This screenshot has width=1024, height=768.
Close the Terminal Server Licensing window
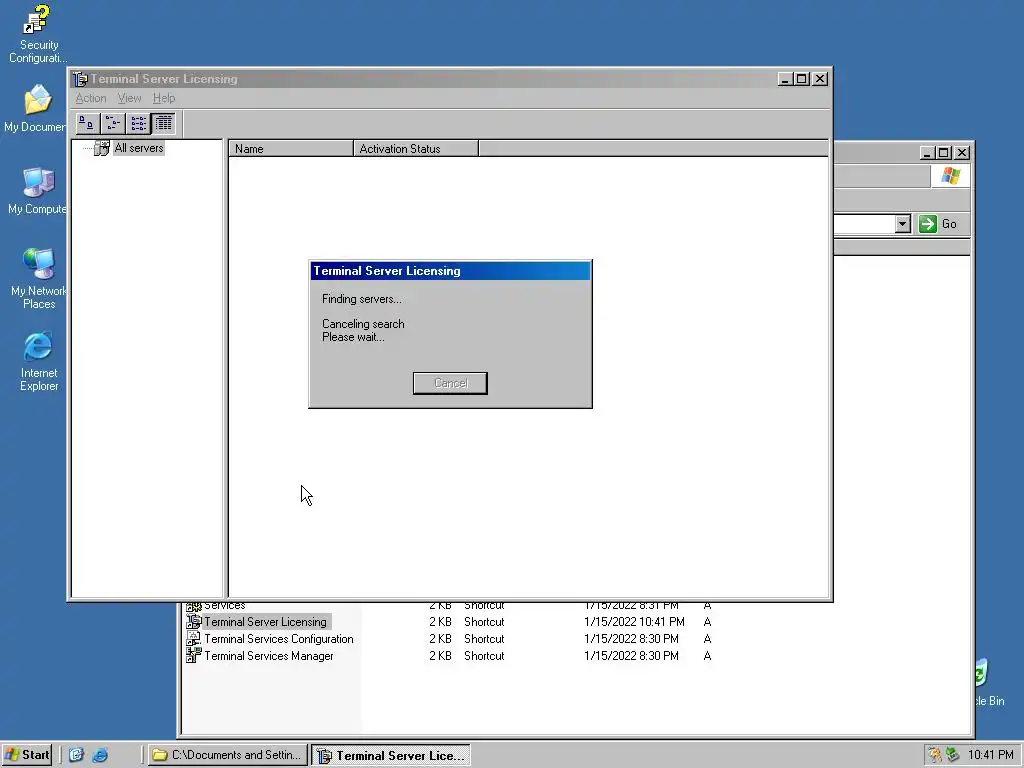820,79
